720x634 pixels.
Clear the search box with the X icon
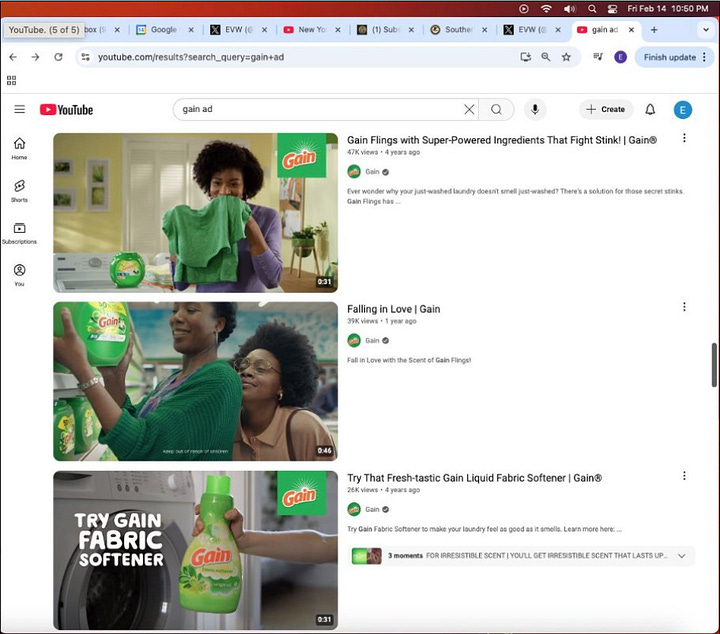(x=469, y=109)
